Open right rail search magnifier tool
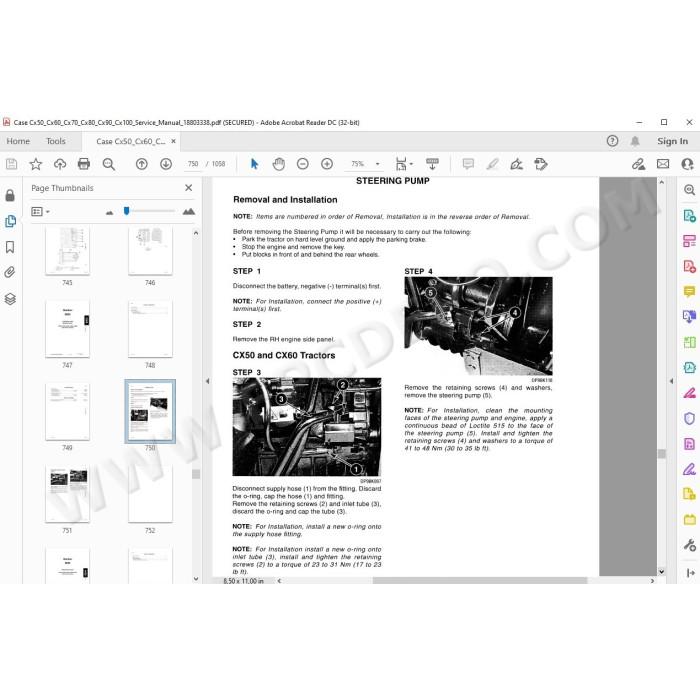 point(689,190)
